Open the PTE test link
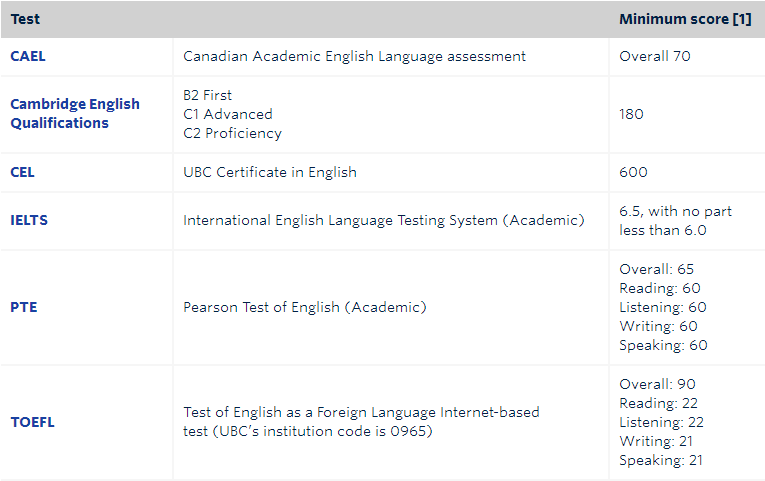The image size is (765, 481). pyautogui.click(x=24, y=307)
